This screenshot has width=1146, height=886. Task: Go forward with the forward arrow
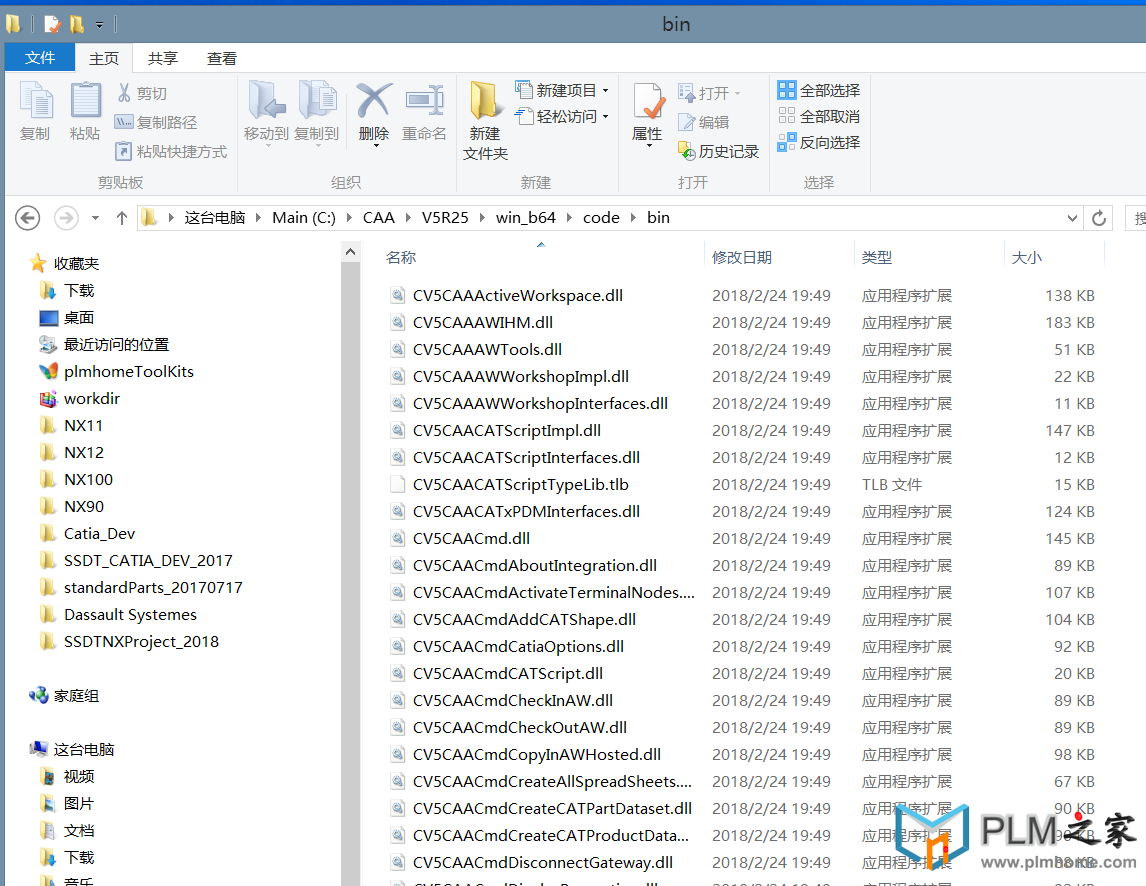coord(67,218)
